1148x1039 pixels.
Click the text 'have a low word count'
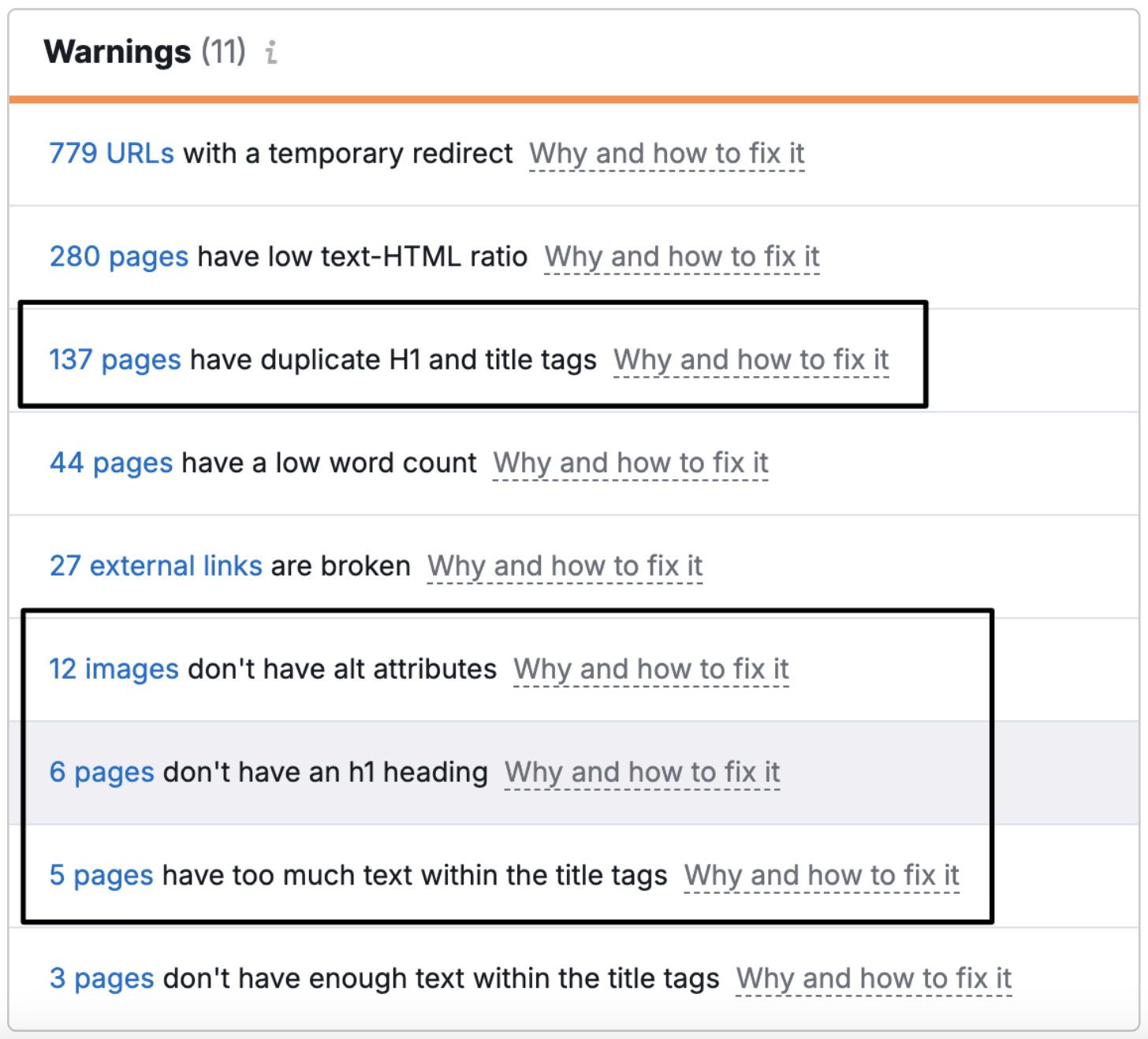pos(329,463)
